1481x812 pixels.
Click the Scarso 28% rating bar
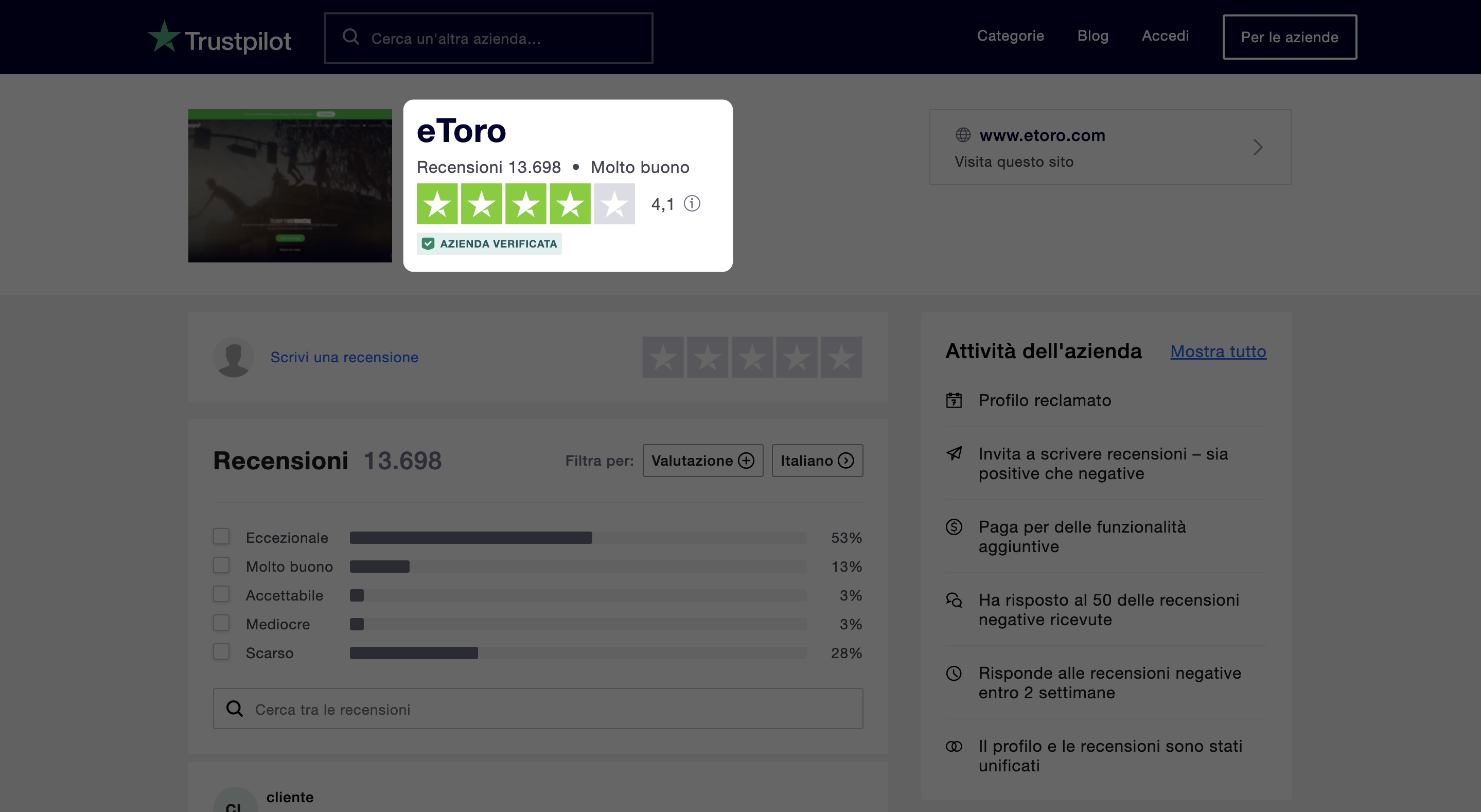578,652
